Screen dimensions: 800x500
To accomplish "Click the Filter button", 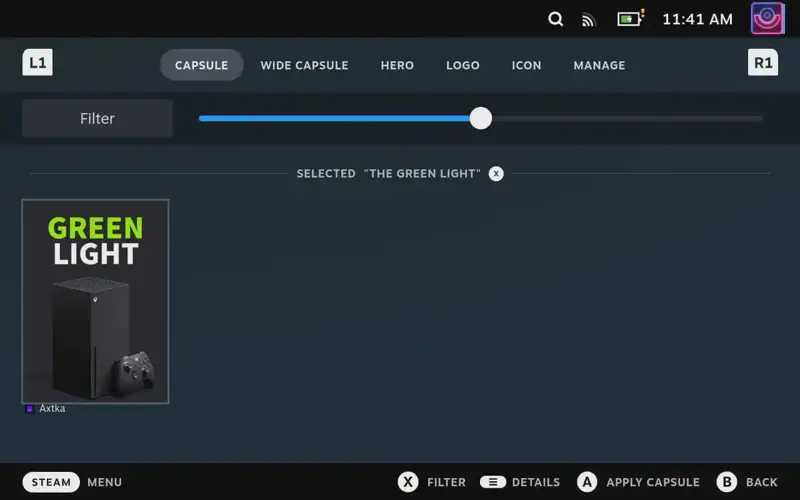I will pyautogui.click(x=97, y=118).
